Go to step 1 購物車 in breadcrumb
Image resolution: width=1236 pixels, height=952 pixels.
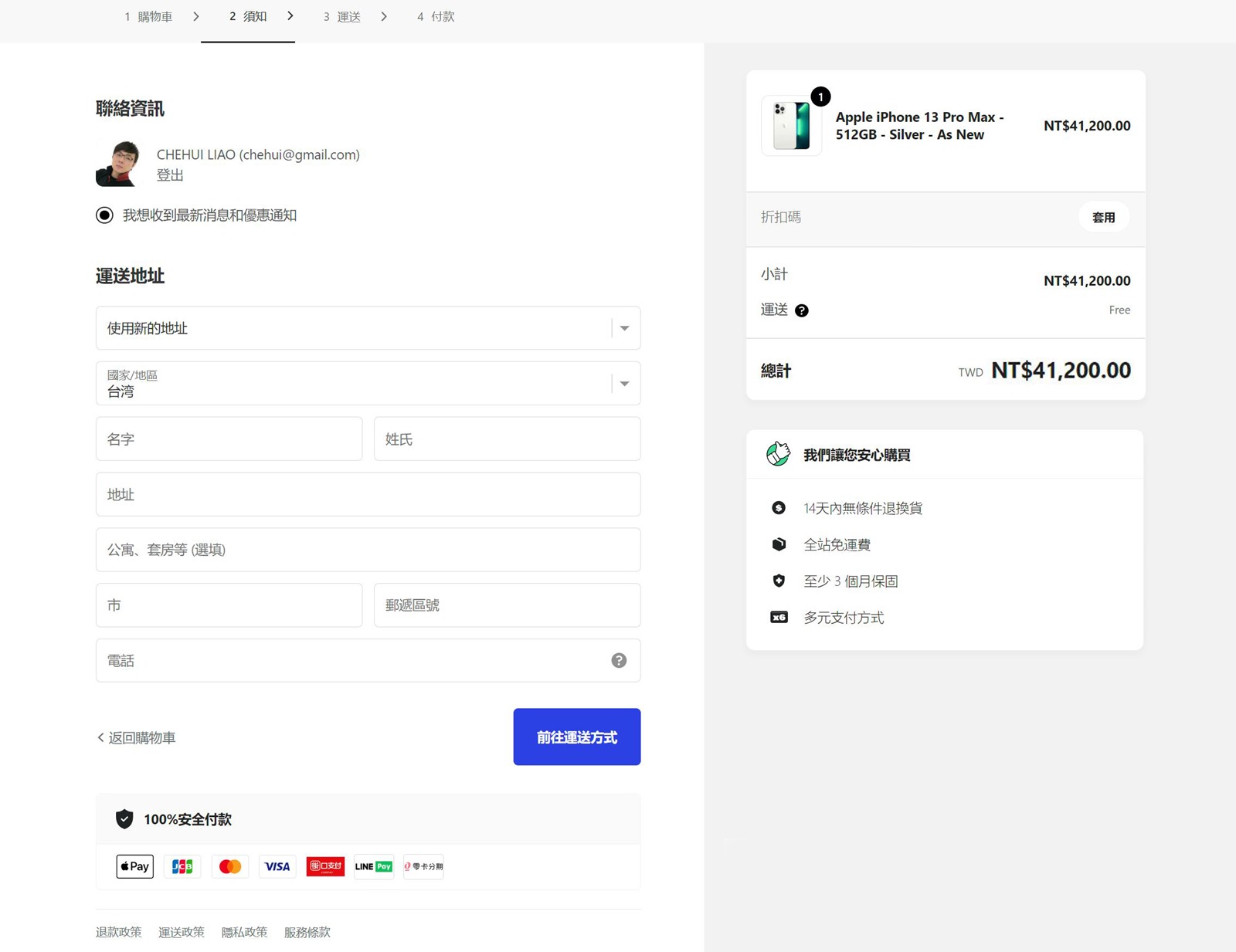pyautogui.click(x=148, y=16)
